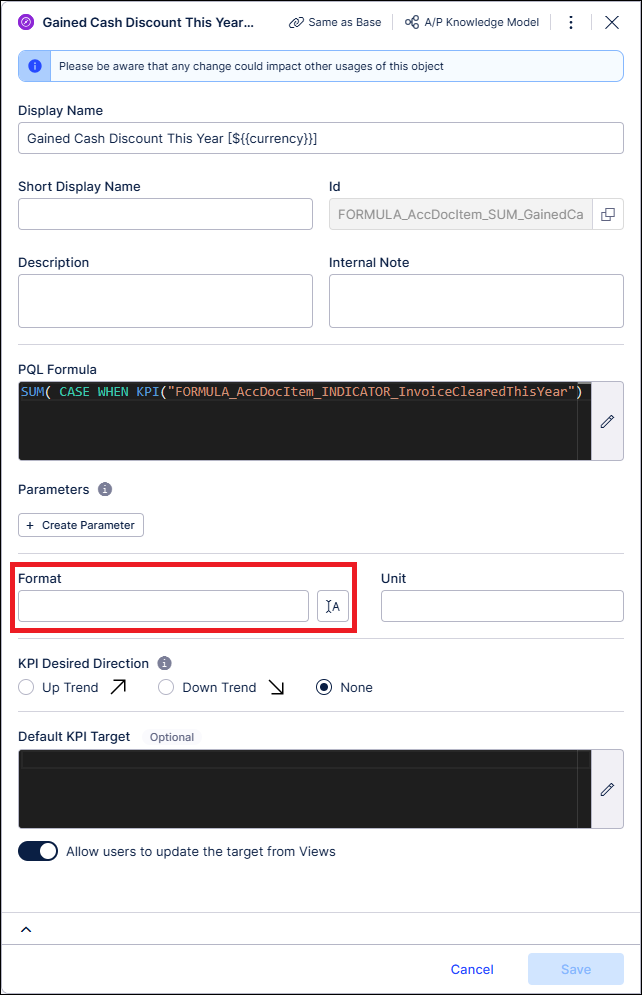642x995 pixels.
Task: Collapse the section with the bottom chevron
Action: point(26,930)
